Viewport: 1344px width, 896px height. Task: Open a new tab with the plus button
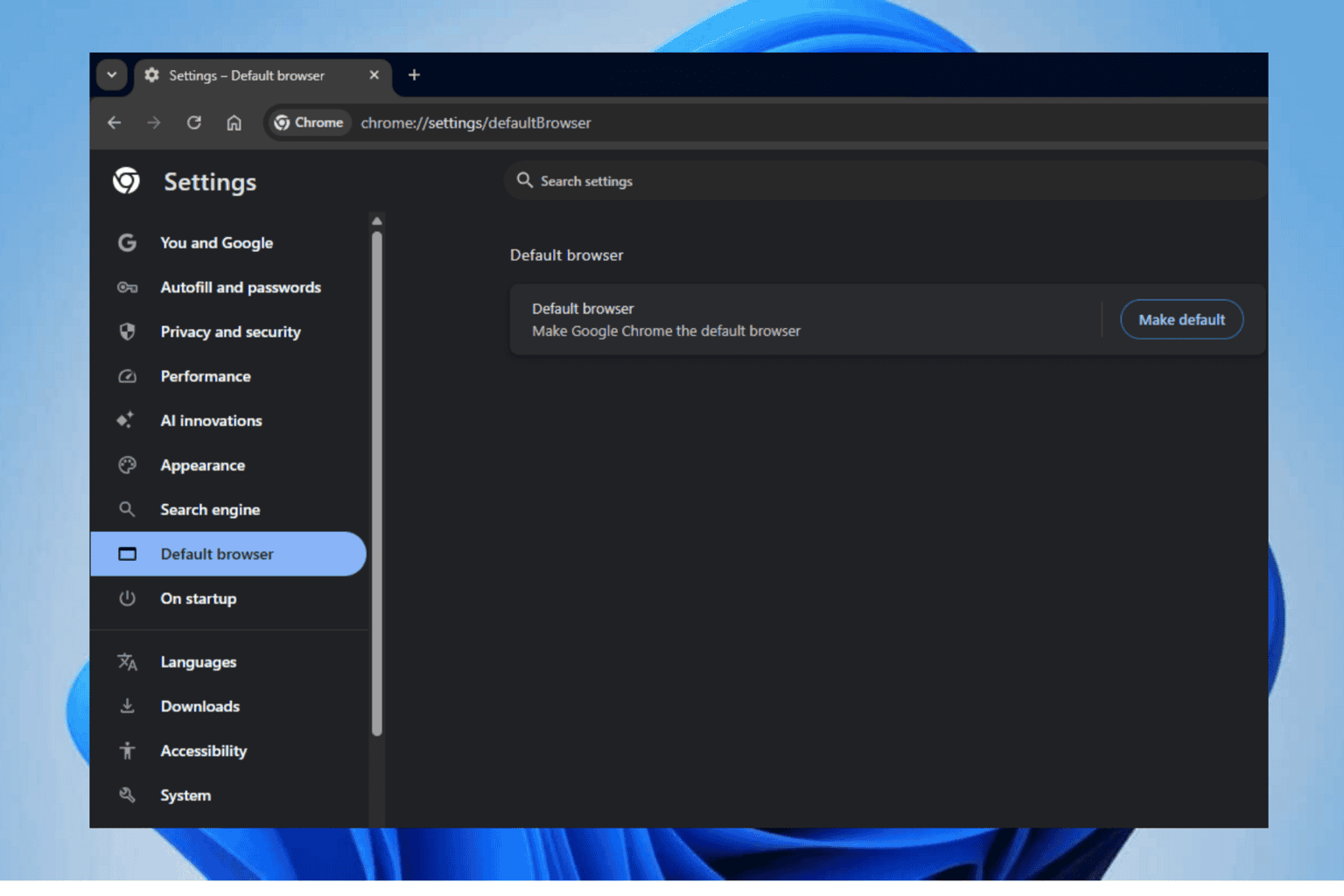(414, 75)
